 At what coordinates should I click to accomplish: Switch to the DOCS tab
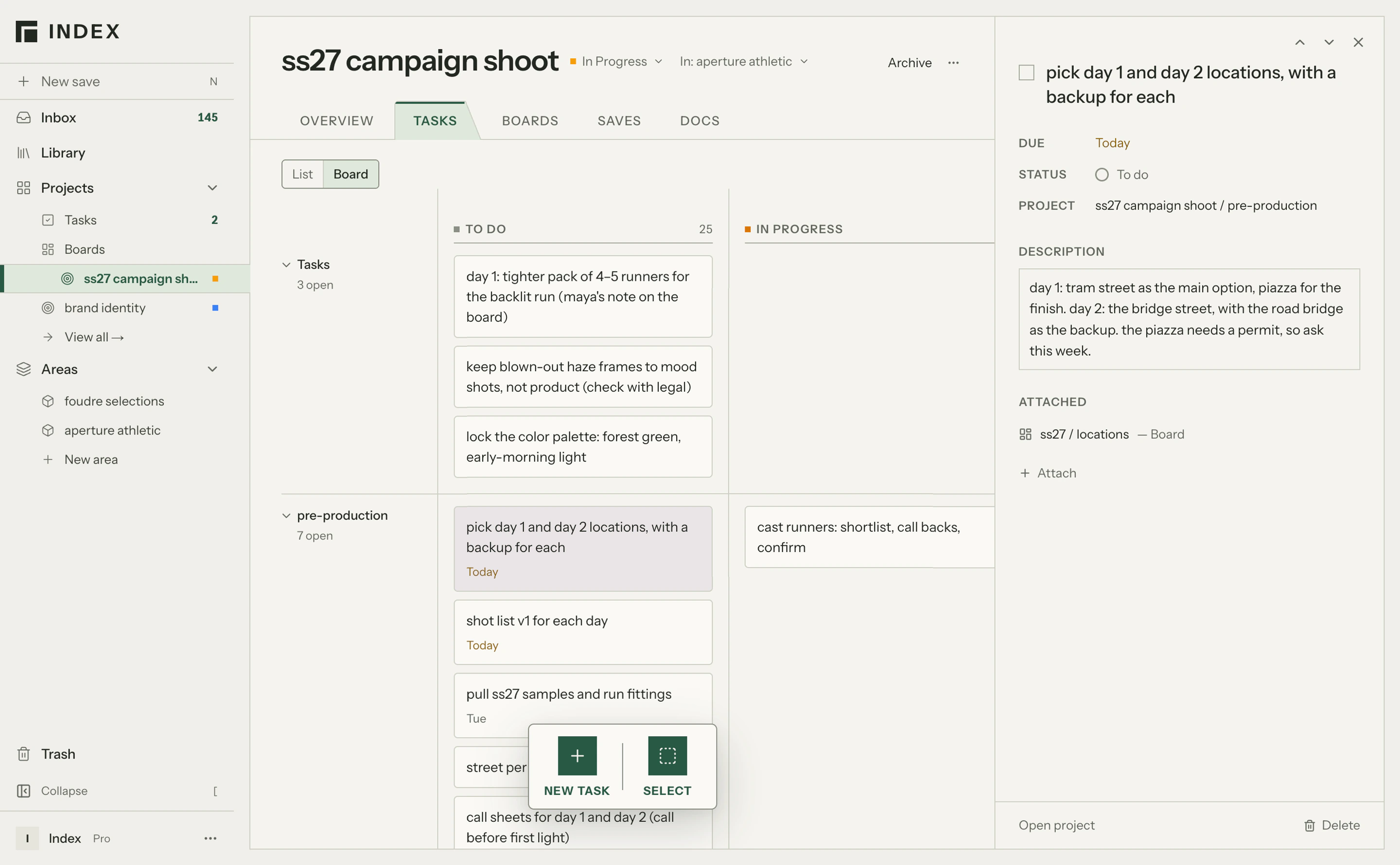pos(700,121)
